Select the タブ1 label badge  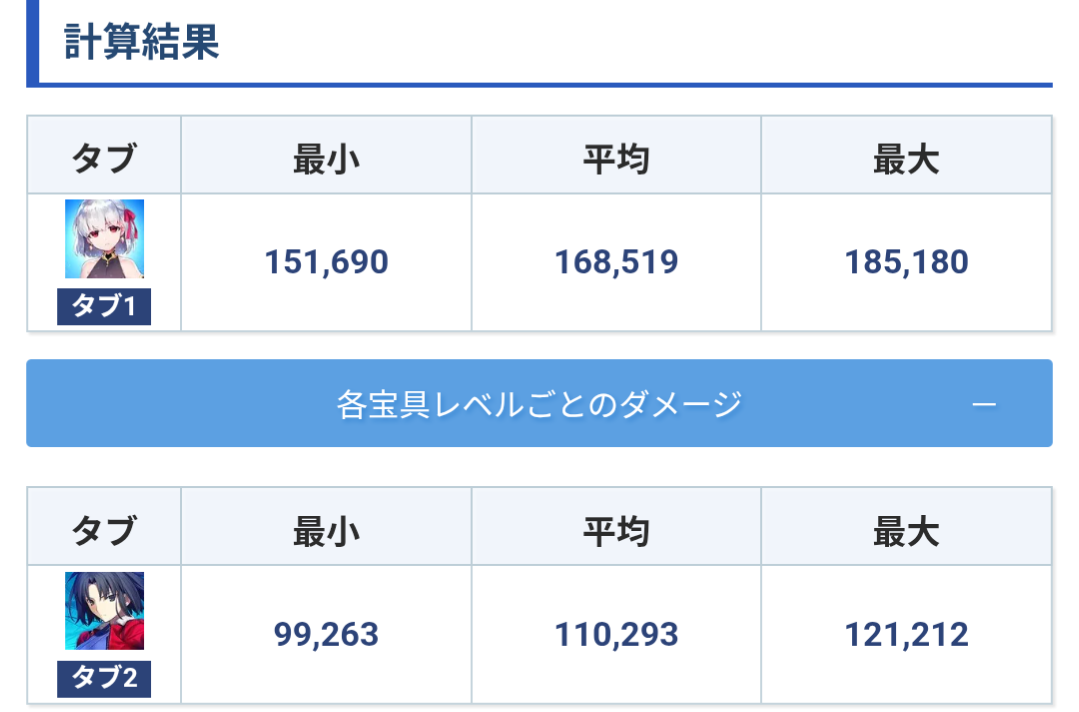104,306
